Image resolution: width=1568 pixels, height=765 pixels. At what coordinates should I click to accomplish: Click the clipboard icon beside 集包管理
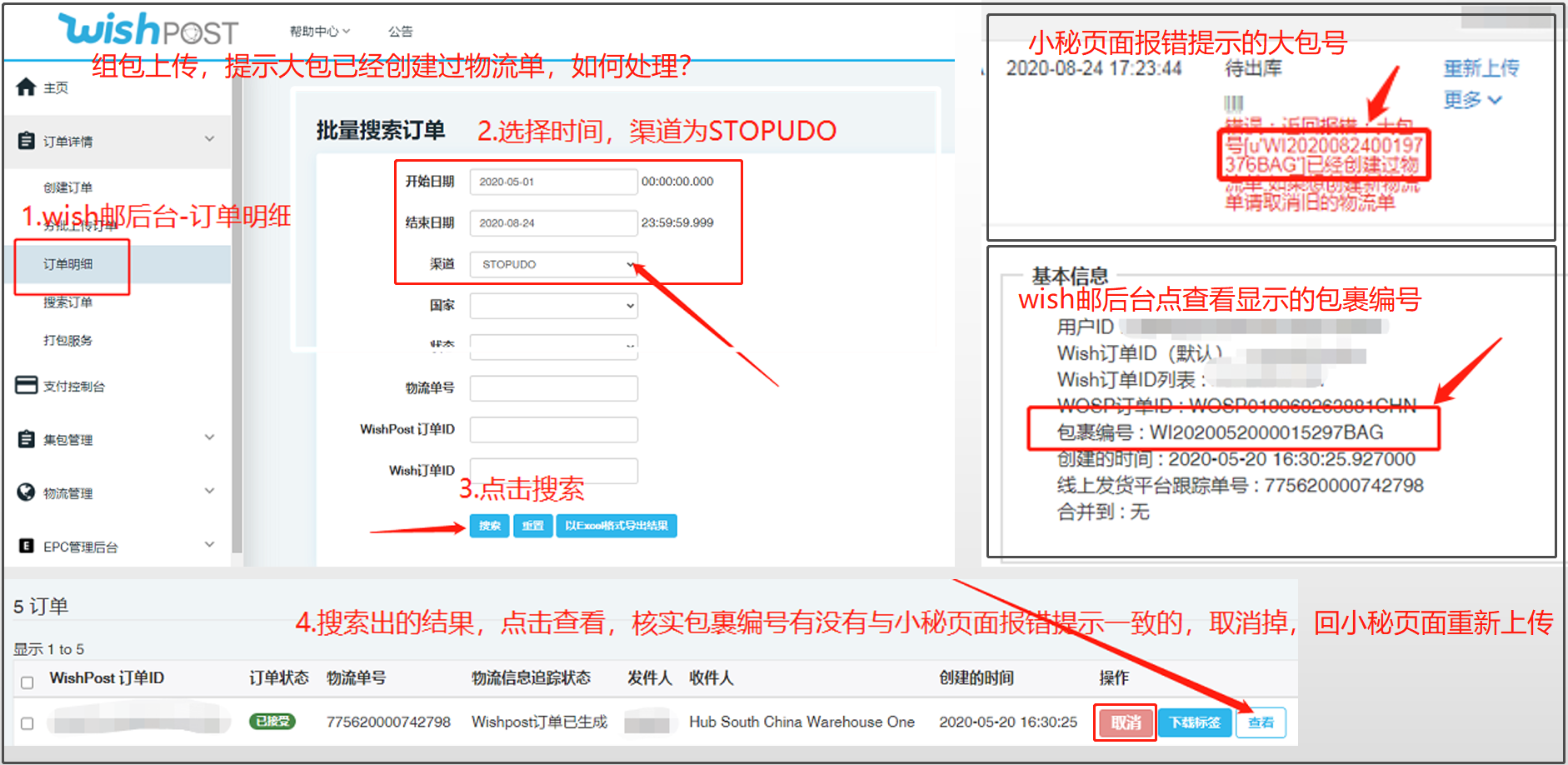pyautogui.click(x=26, y=438)
